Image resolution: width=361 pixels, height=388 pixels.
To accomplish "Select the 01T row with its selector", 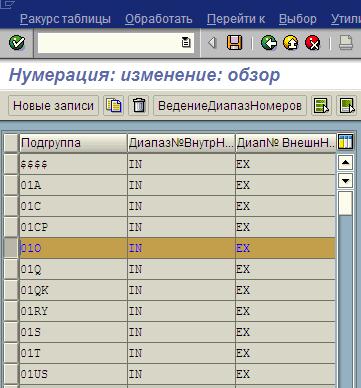I will tap(11, 353).
